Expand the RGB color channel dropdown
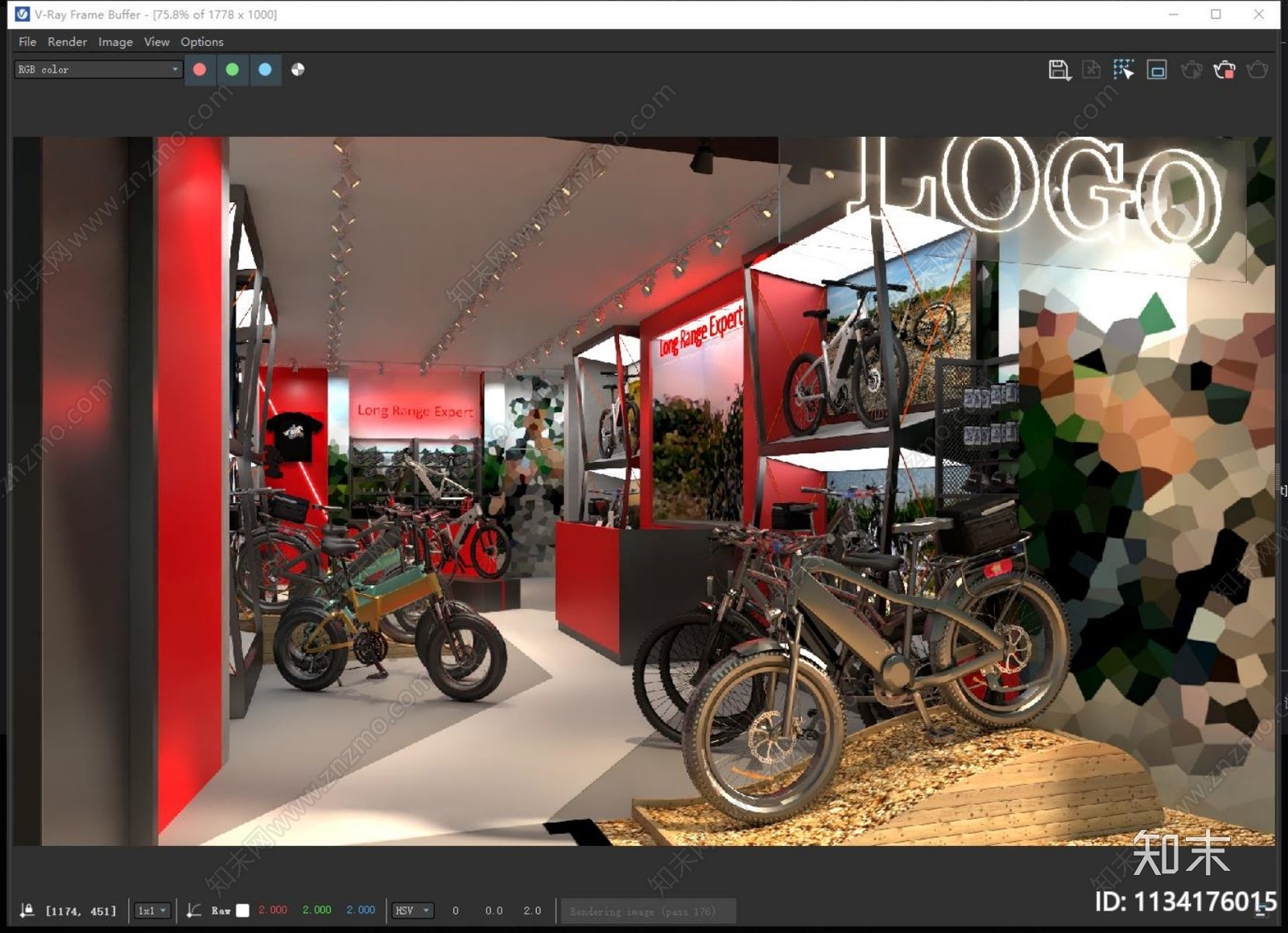The width and height of the screenshot is (1288, 933). [98, 69]
